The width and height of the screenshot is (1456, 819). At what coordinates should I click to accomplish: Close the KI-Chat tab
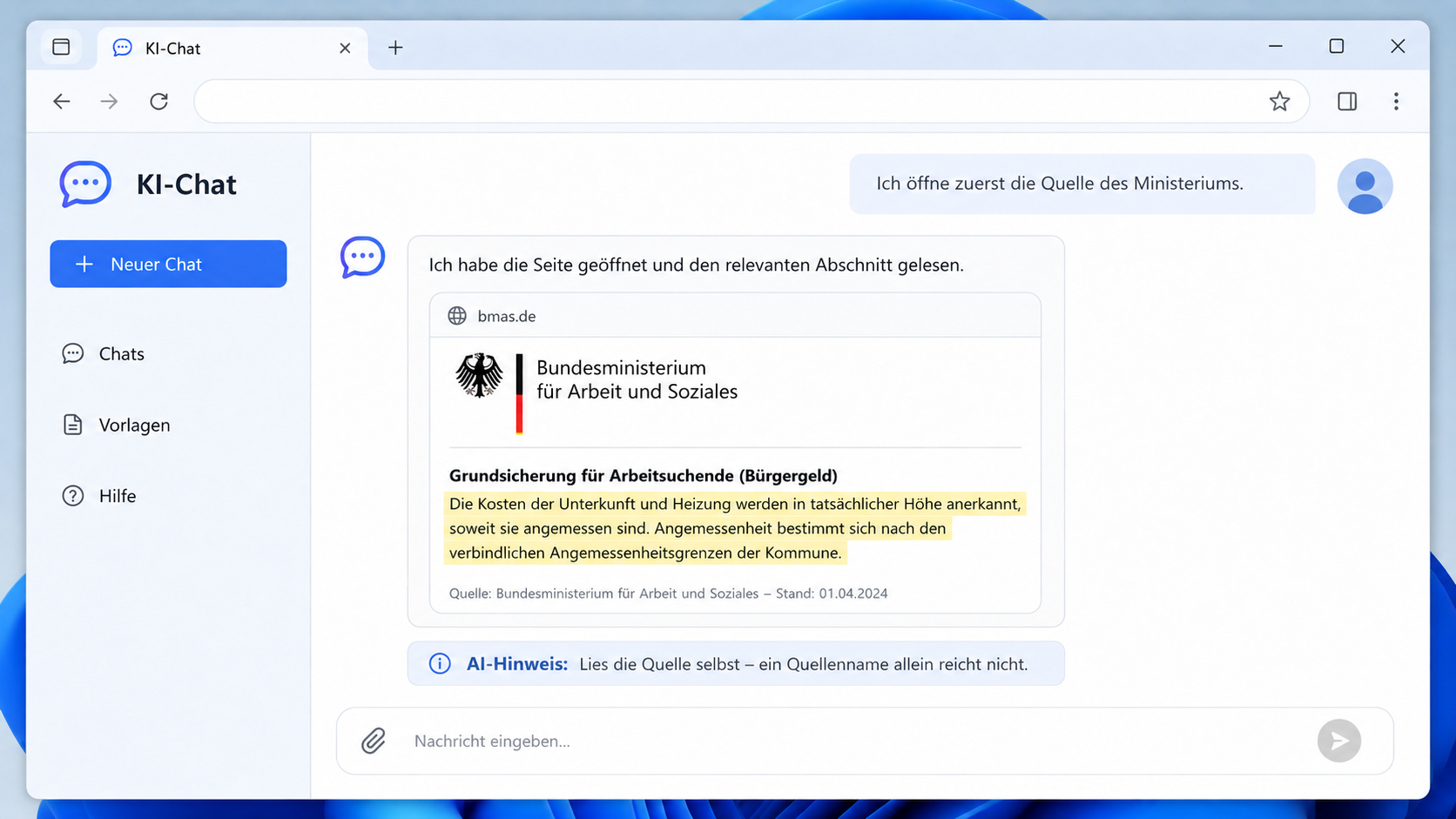tap(345, 48)
